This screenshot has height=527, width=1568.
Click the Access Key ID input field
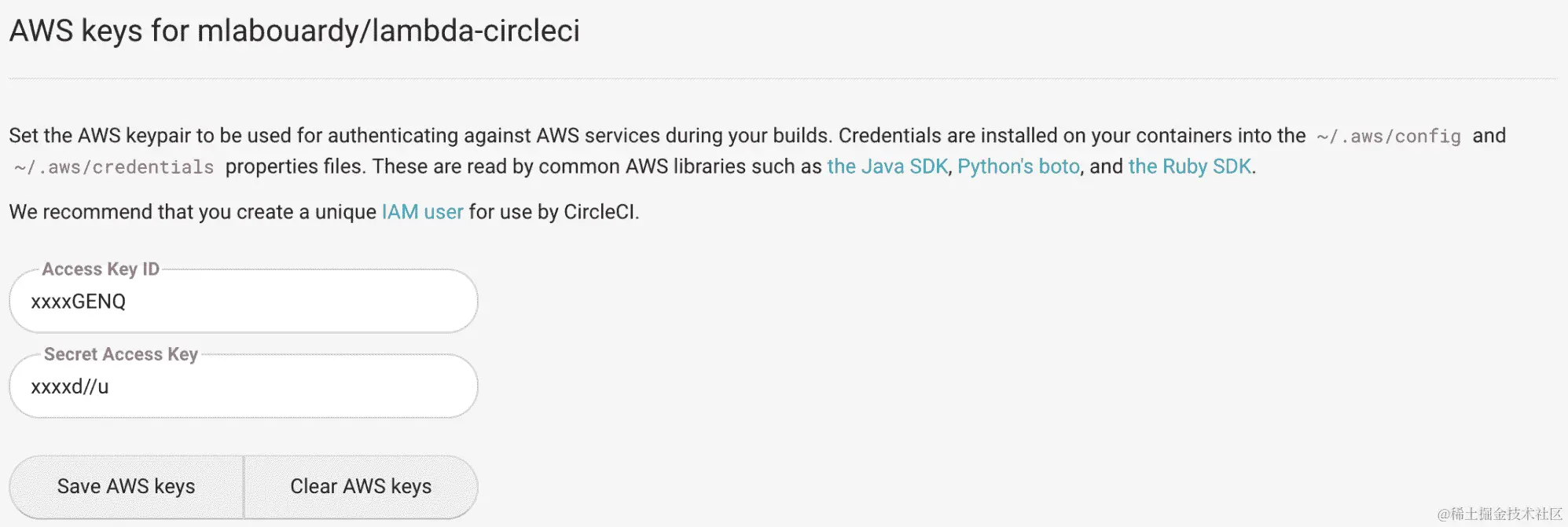(x=244, y=302)
